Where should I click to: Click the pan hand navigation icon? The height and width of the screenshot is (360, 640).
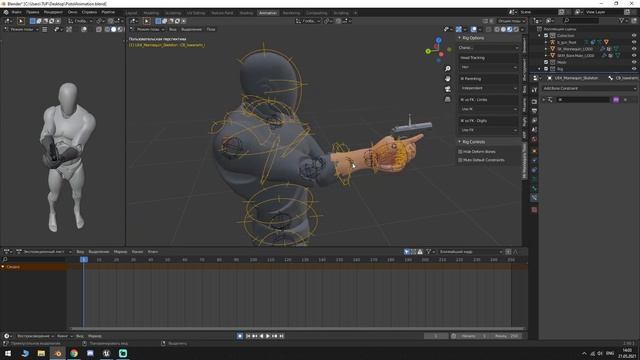pyautogui.click(x=448, y=79)
